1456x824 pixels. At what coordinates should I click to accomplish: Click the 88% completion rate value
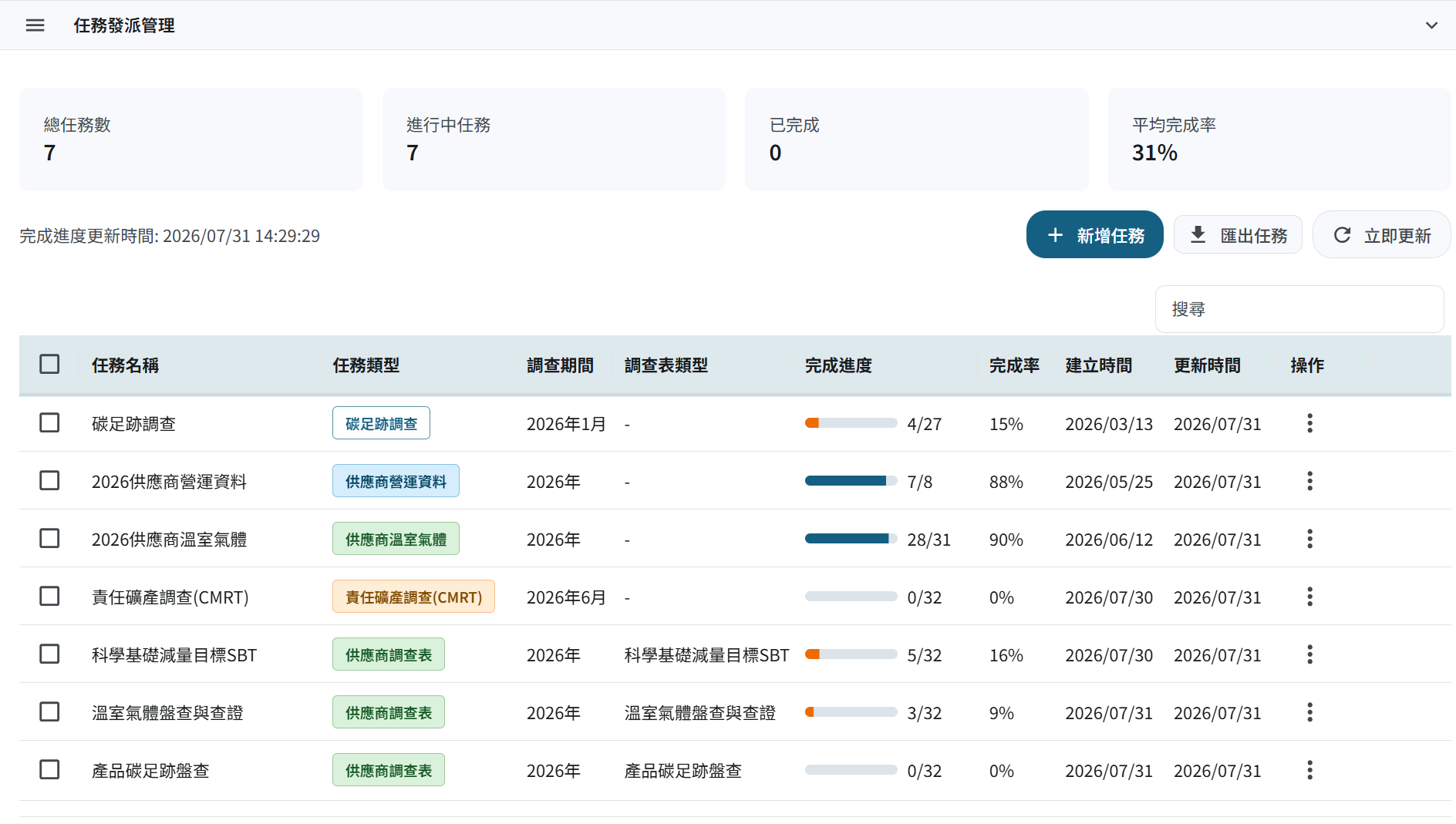coord(1006,482)
